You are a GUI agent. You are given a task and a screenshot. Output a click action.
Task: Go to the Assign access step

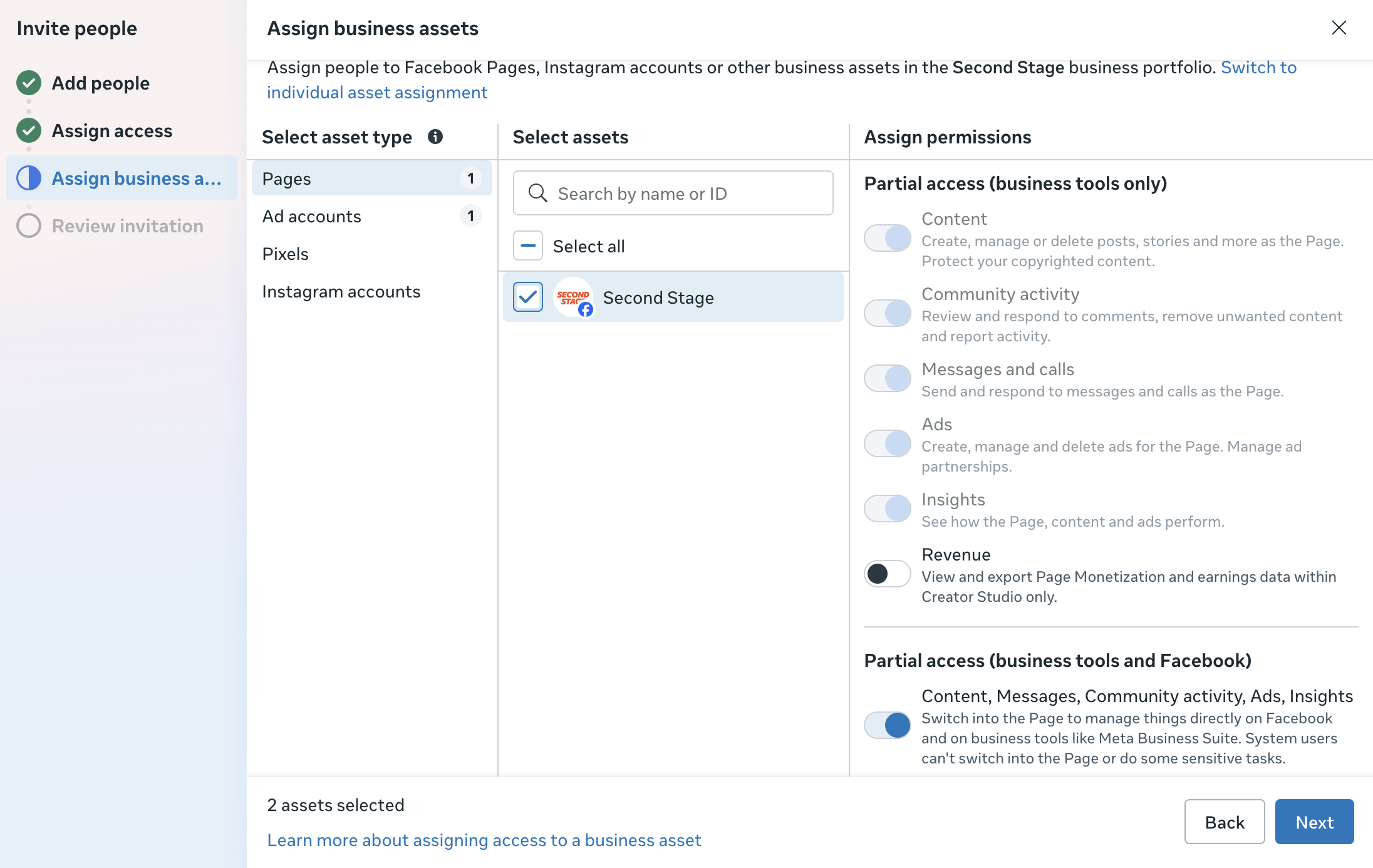[111, 130]
